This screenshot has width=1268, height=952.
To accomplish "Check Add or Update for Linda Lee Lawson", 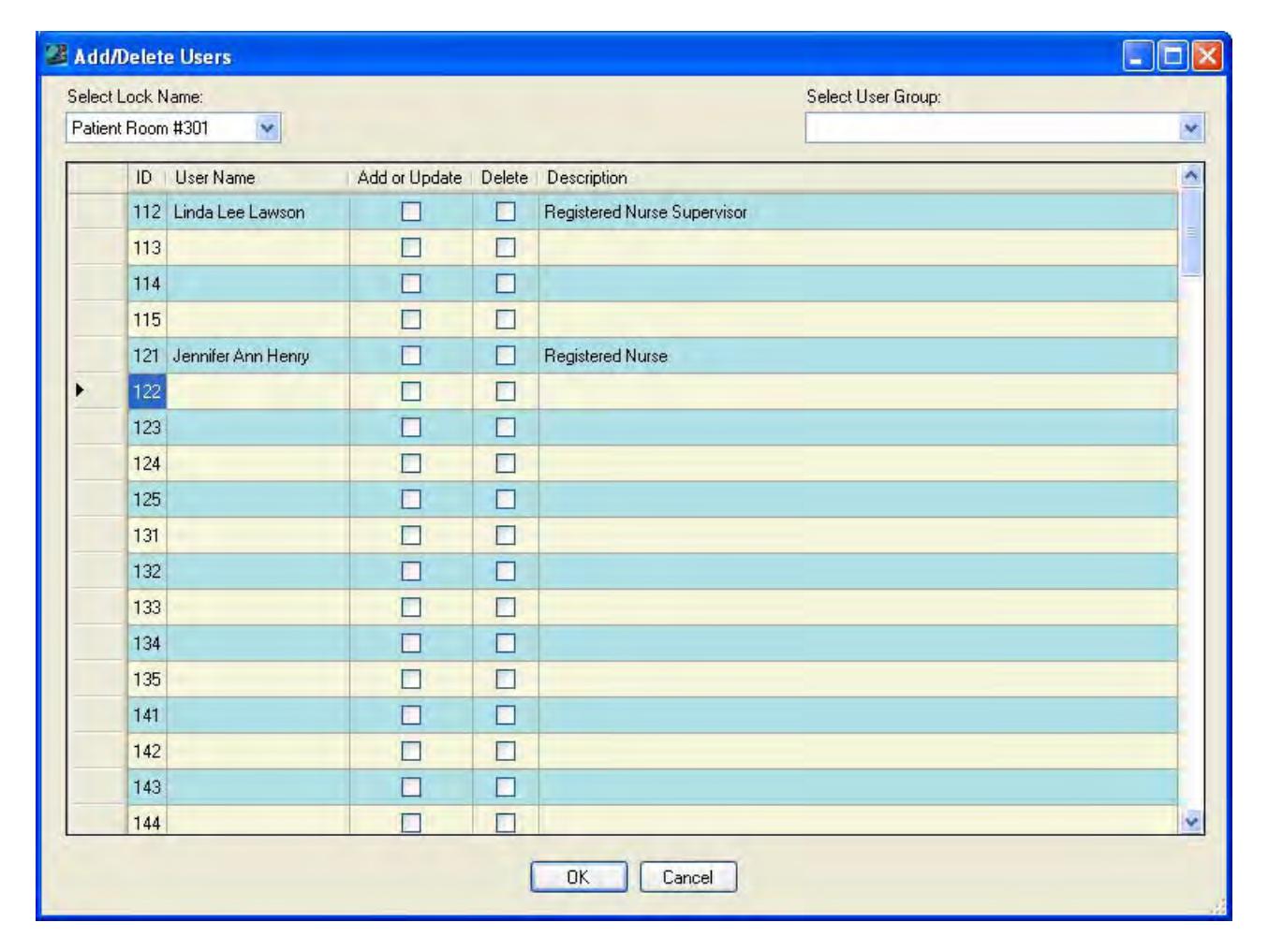I will 410,212.
